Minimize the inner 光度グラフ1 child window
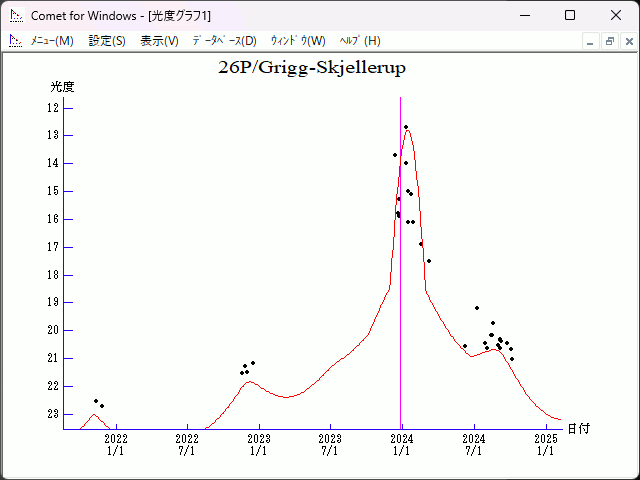 (x=590, y=42)
